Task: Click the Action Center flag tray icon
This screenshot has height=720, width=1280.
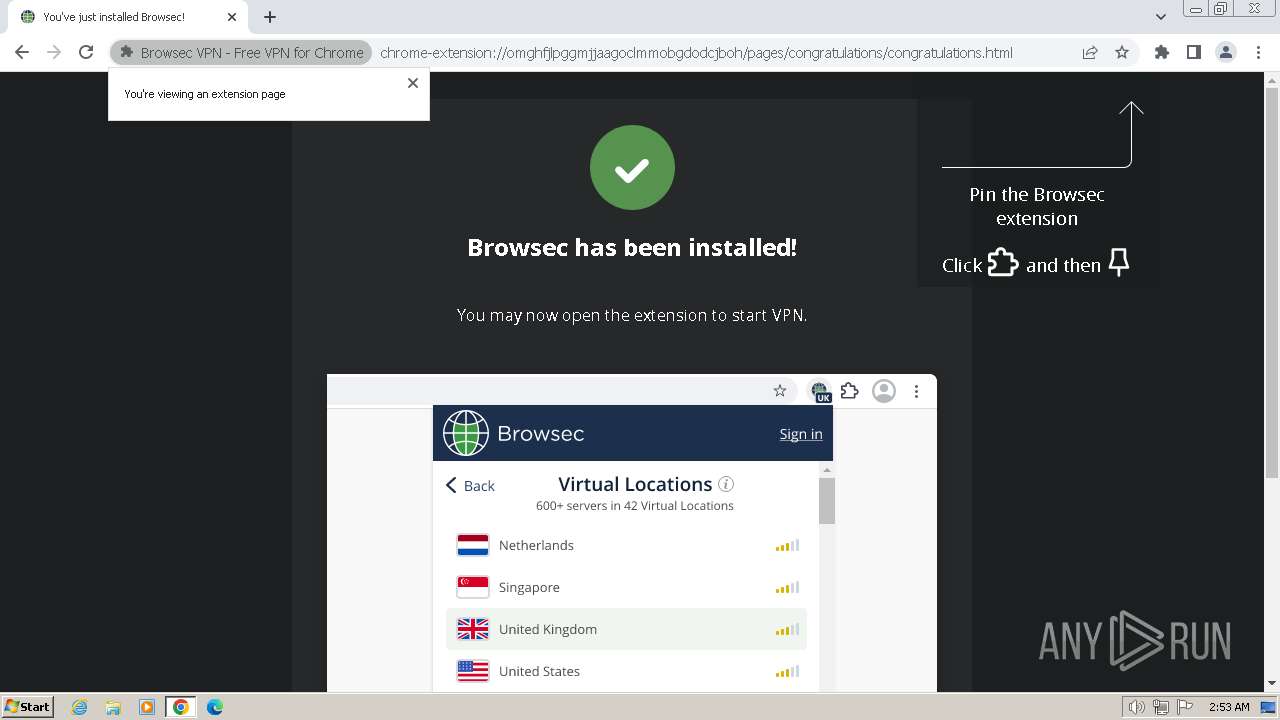Action: click(x=1185, y=707)
